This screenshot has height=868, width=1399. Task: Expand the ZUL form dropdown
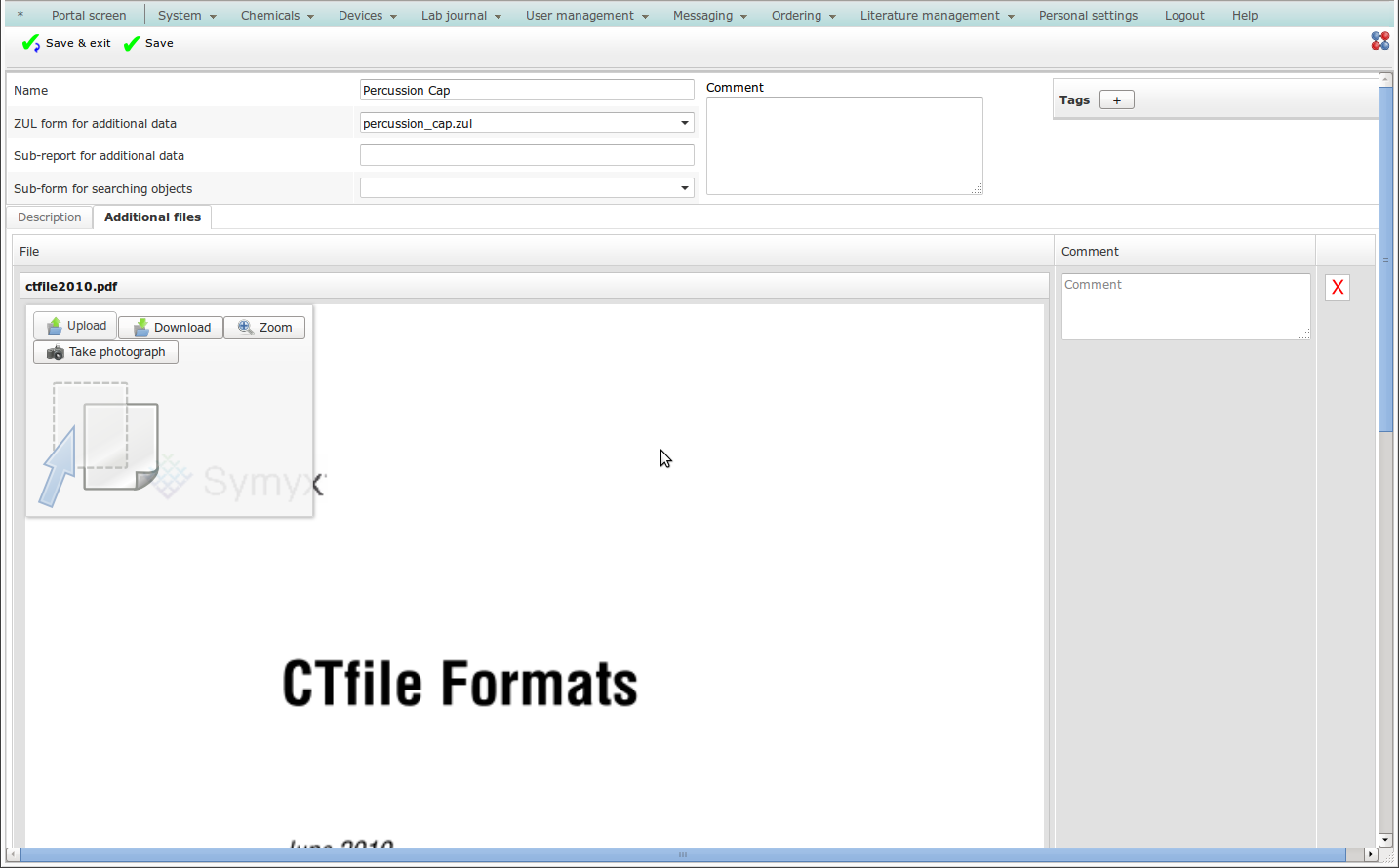coord(685,123)
